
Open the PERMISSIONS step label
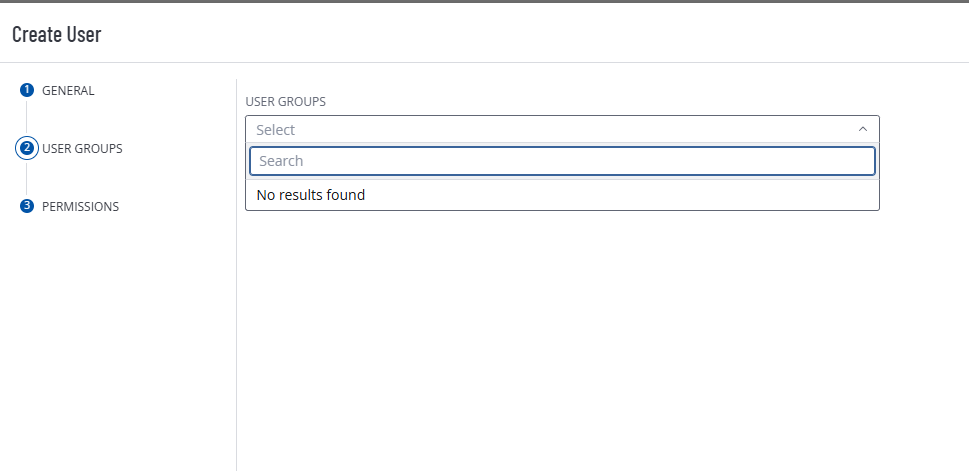pyautogui.click(x=80, y=206)
